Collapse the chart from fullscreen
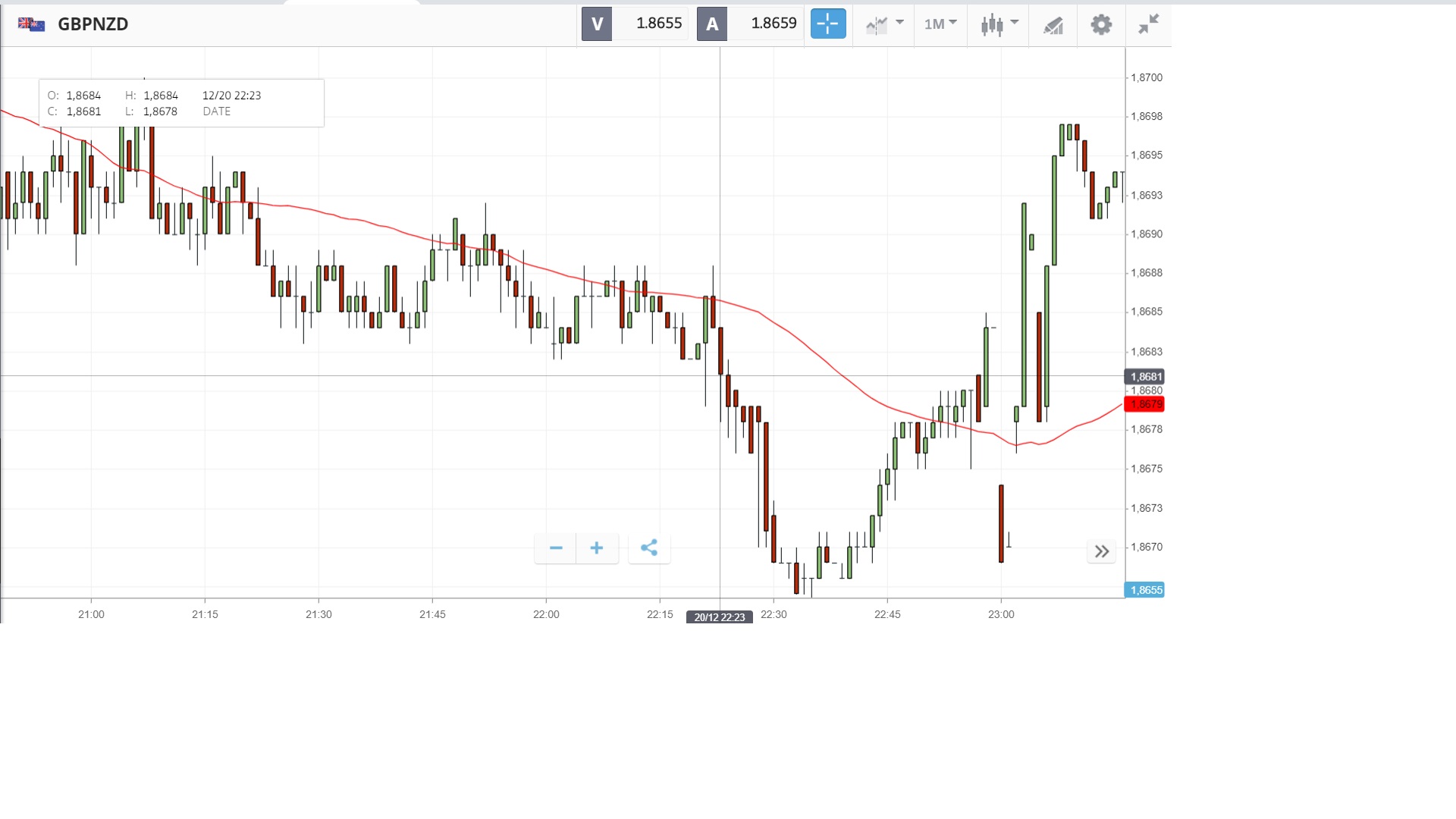This screenshot has width=1456, height=819. [x=1148, y=24]
